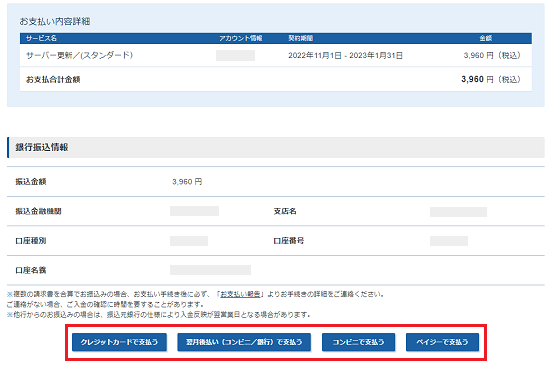The height and width of the screenshot is (368, 550).
Task: Click the 銀行振込情報 section heading
Action: (x=41, y=147)
